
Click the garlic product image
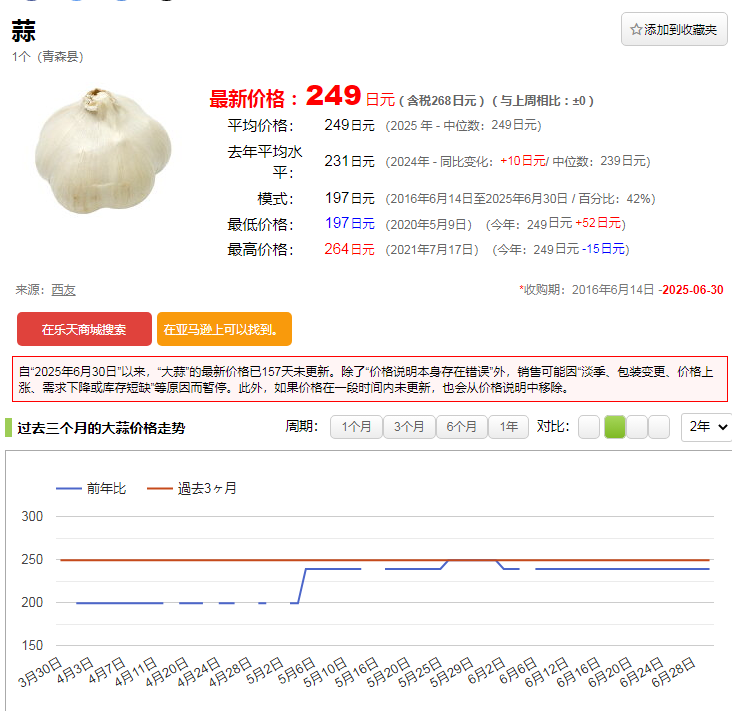(x=103, y=151)
